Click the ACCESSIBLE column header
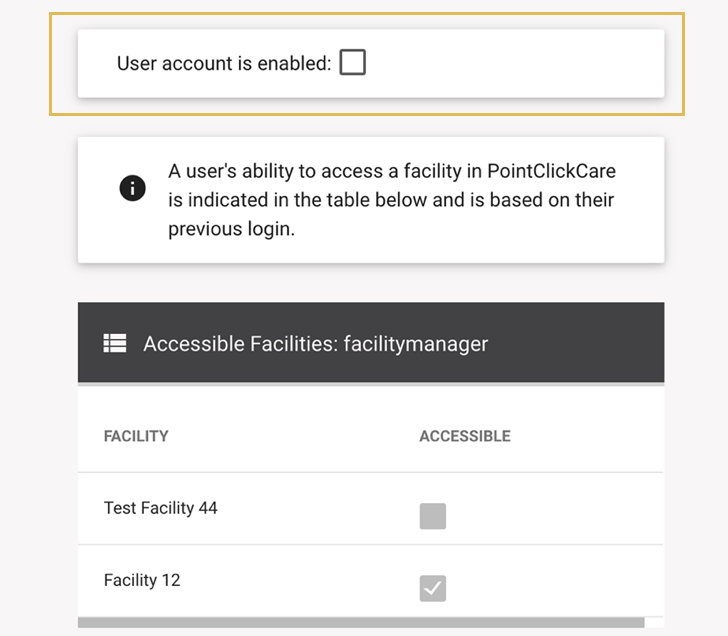728x636 pixels. pyautogui.click(x=464, y=436)
